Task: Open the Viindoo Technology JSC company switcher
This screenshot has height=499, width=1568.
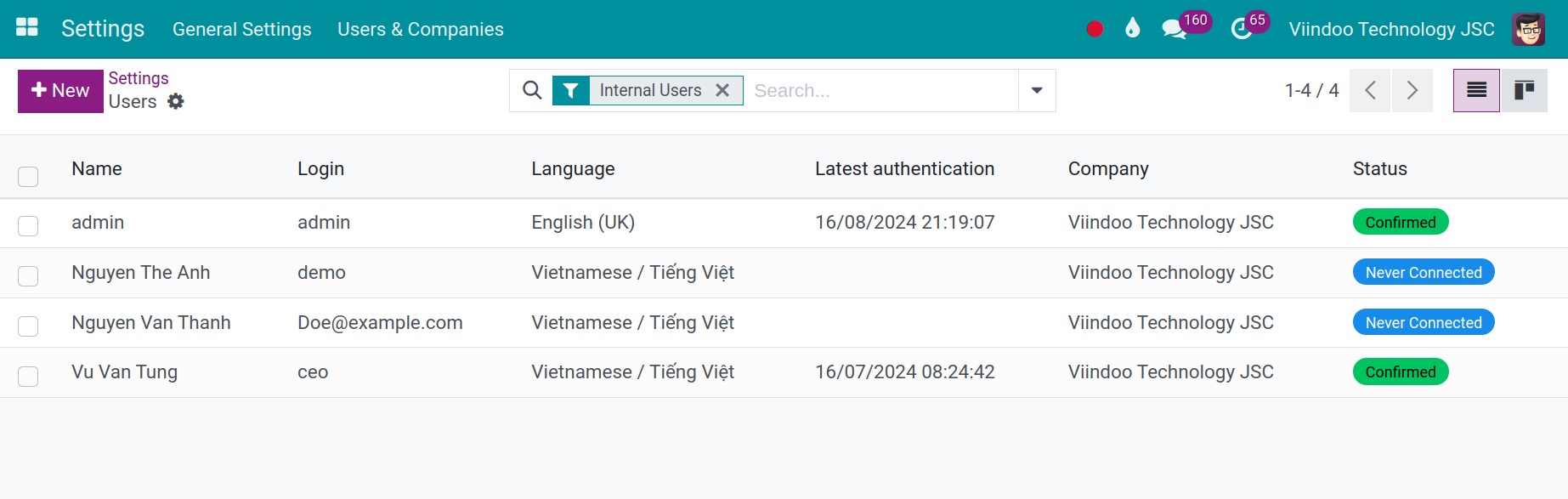Action: [x=1391, y=29]
